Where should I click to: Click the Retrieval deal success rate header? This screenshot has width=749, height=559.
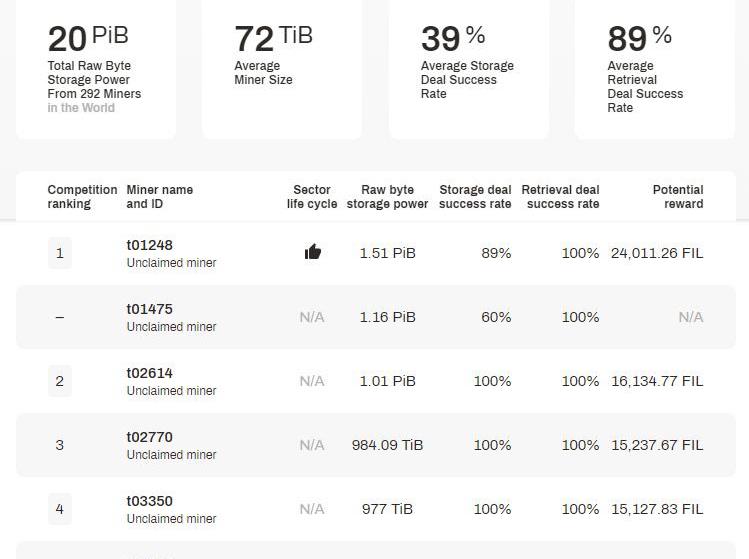[560, 197]
